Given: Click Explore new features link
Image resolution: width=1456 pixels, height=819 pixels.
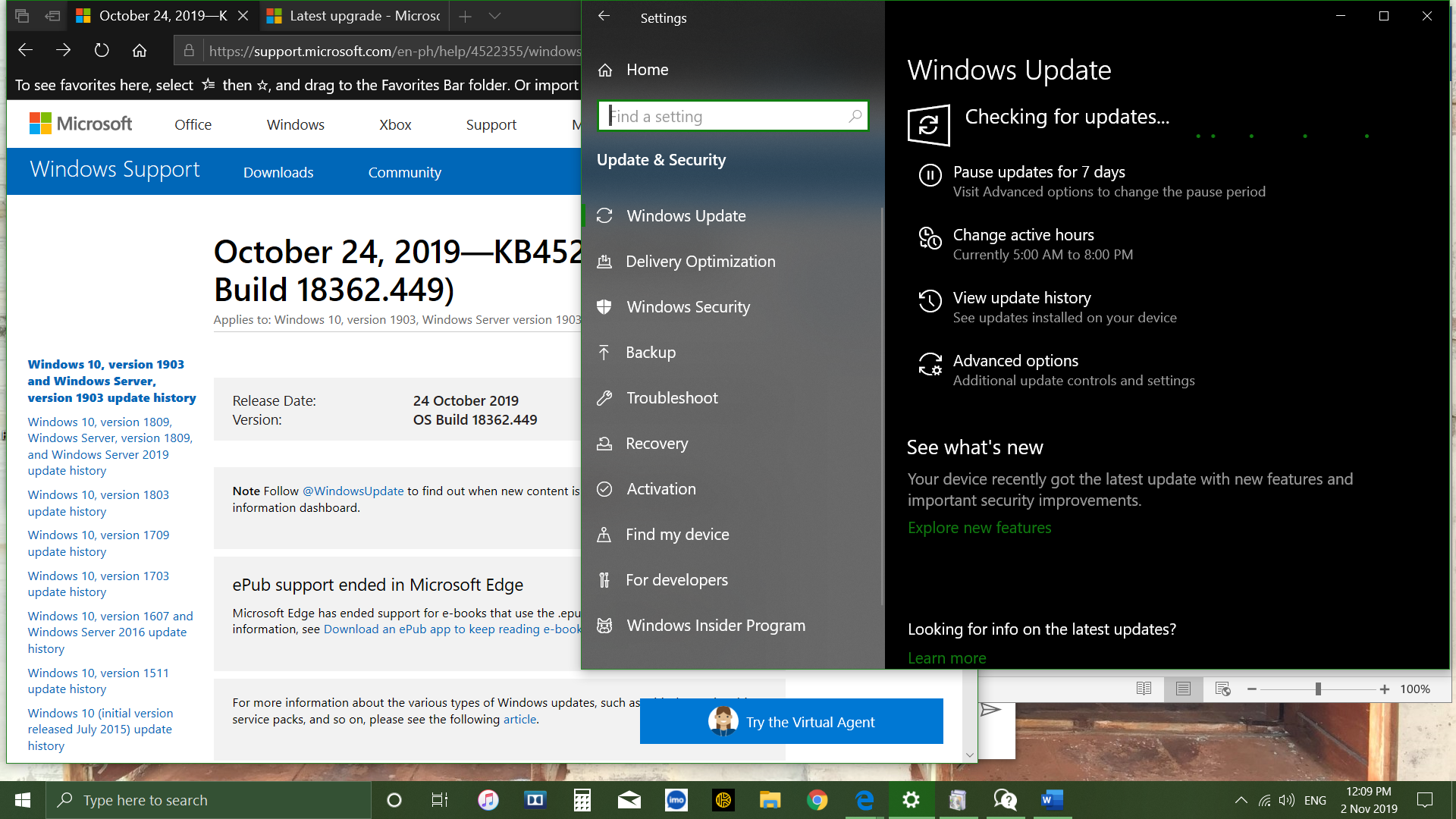Looking at the screenshot, I should pyautogui.click(x=979, y=528).
